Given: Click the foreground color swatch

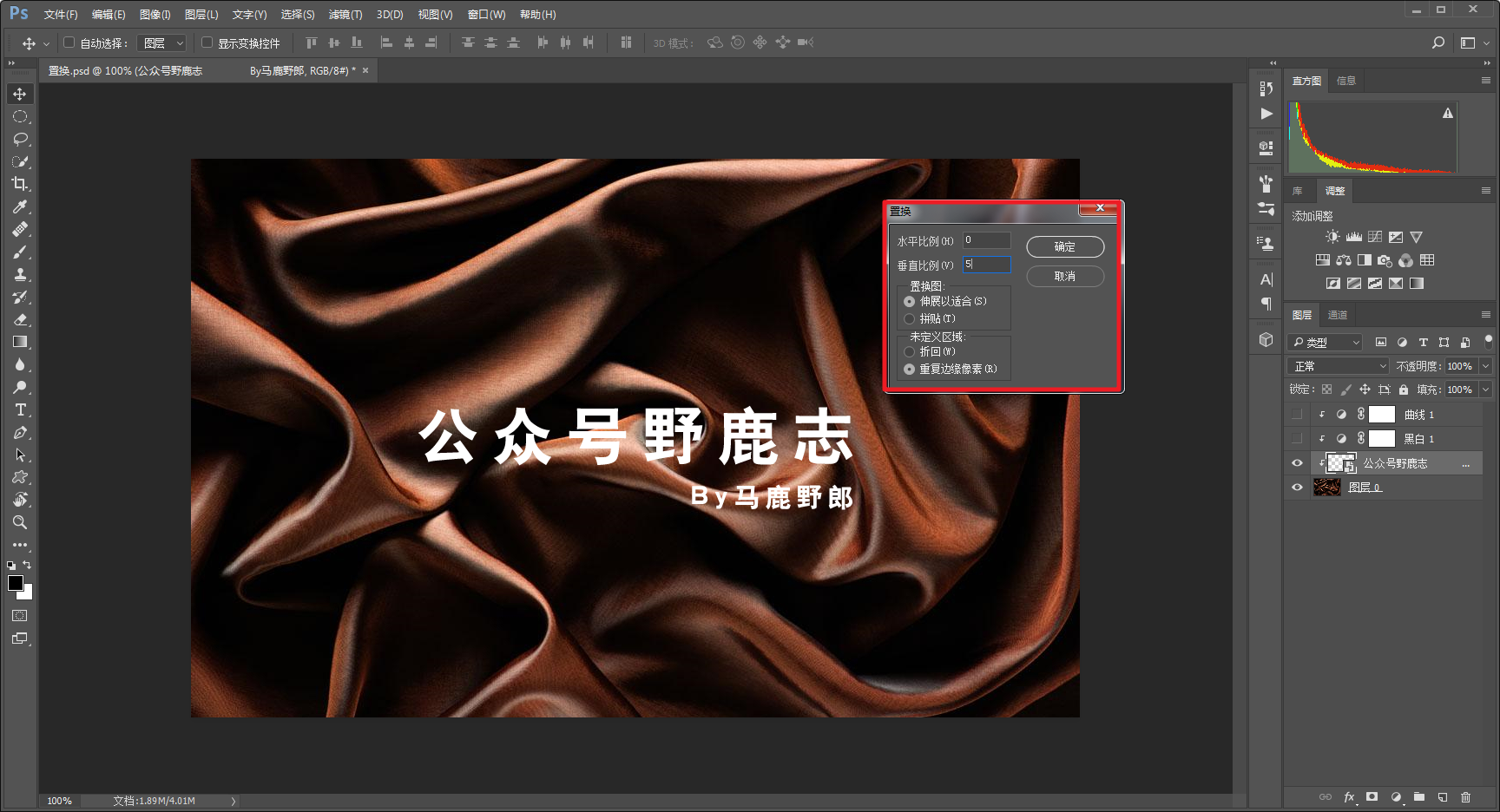Looking at the screenshot, I should [x=16, y=583].
